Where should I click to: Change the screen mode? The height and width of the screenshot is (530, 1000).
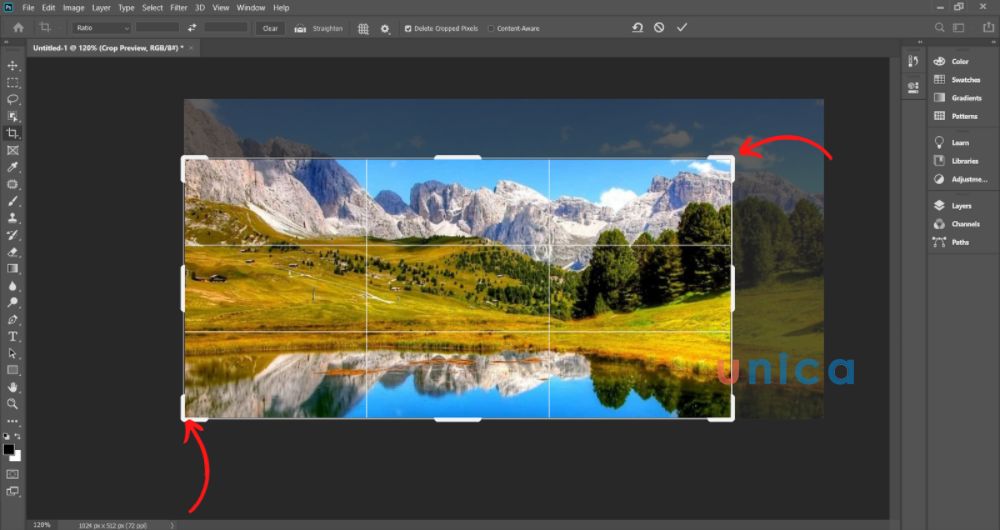[x=12, y=492]
